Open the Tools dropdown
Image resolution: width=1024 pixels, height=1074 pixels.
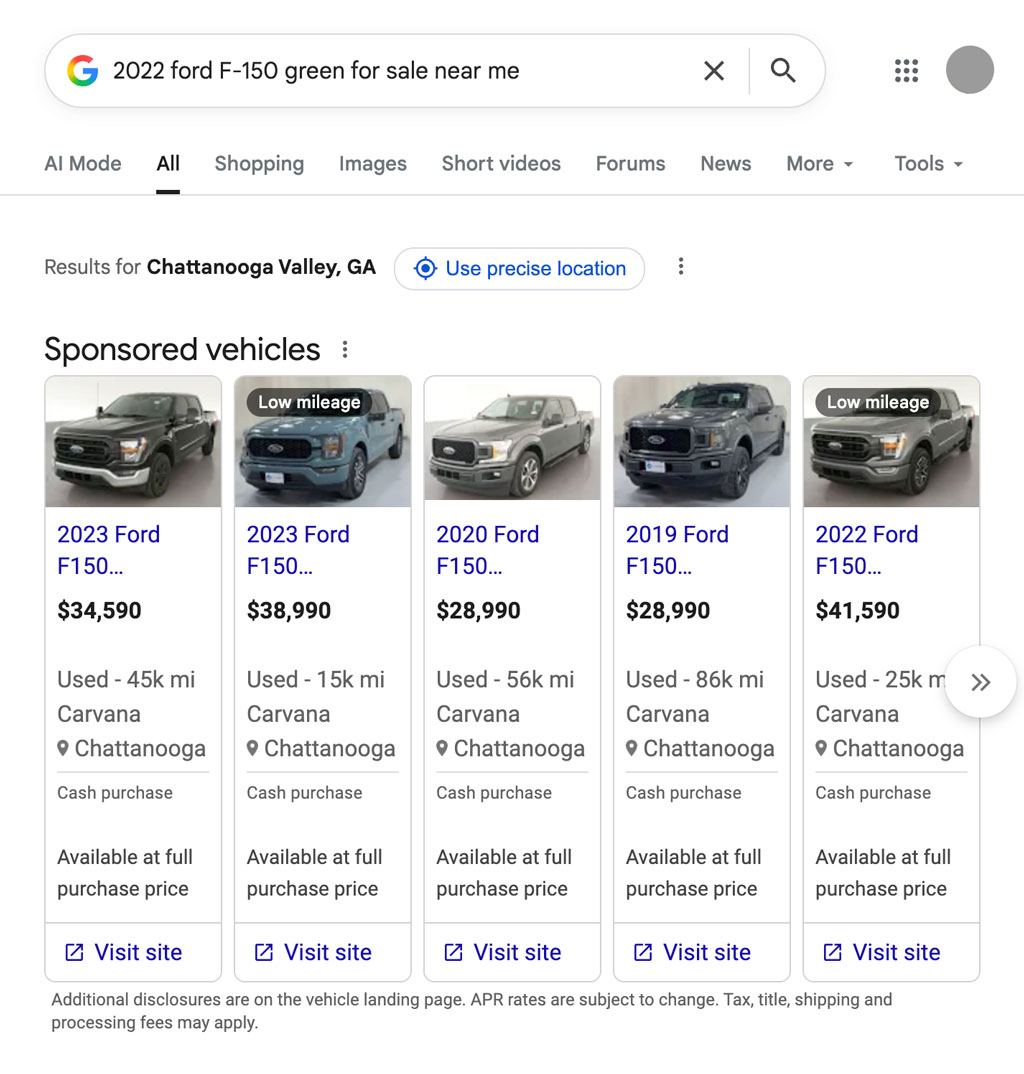pyautogui.click(x=927, y=163)
